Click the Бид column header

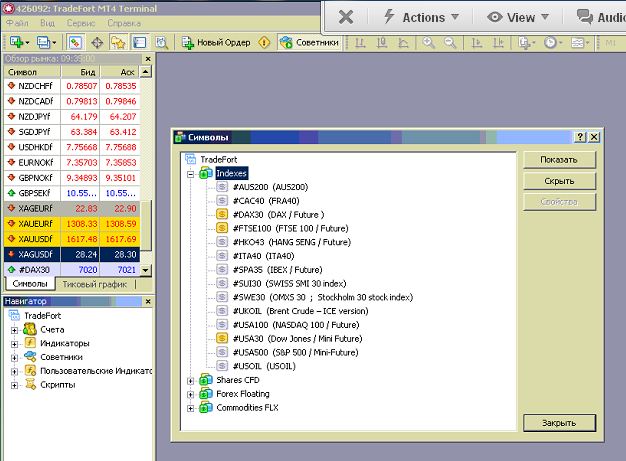point(80,72)
